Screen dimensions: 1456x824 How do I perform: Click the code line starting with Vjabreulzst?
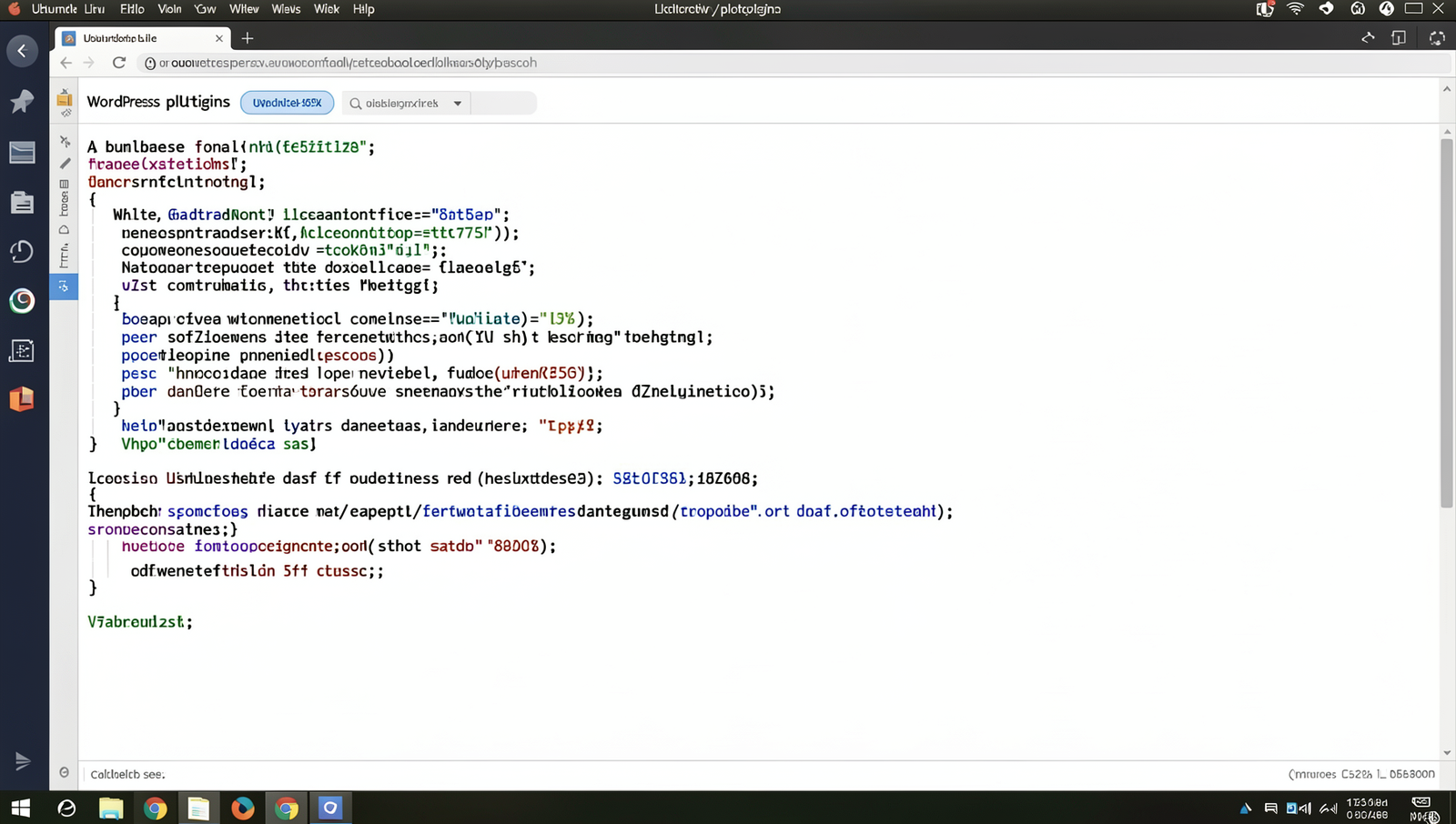click(x=140, y=622)
